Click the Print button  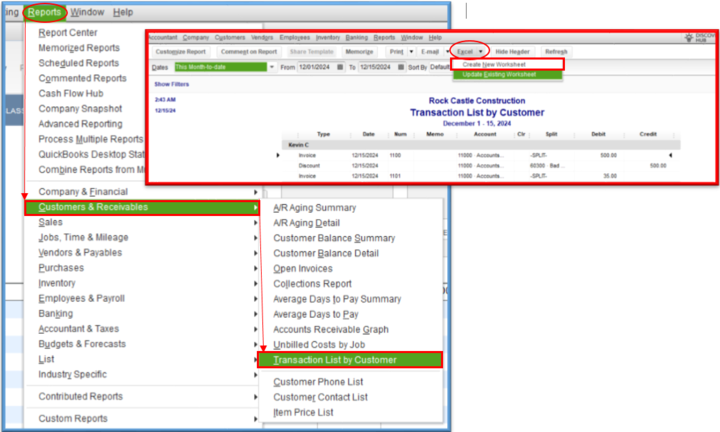[x=397, y=52]
